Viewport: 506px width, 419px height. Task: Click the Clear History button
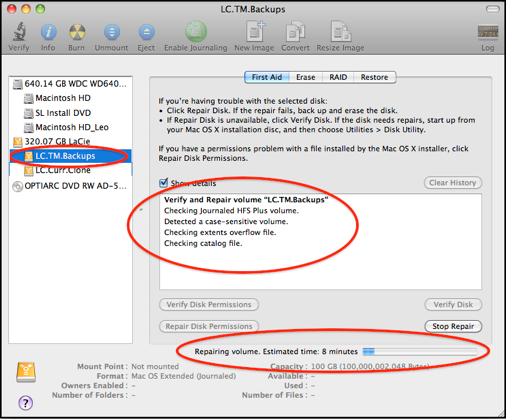[x=453, y=183]
